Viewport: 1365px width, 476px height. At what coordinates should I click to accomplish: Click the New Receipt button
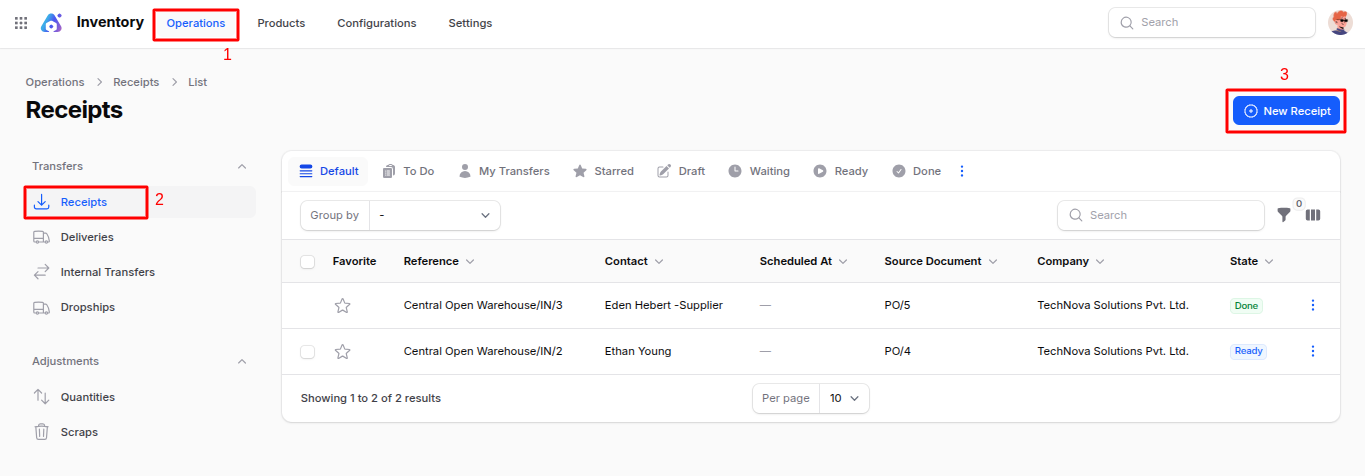pos(1286,111)
